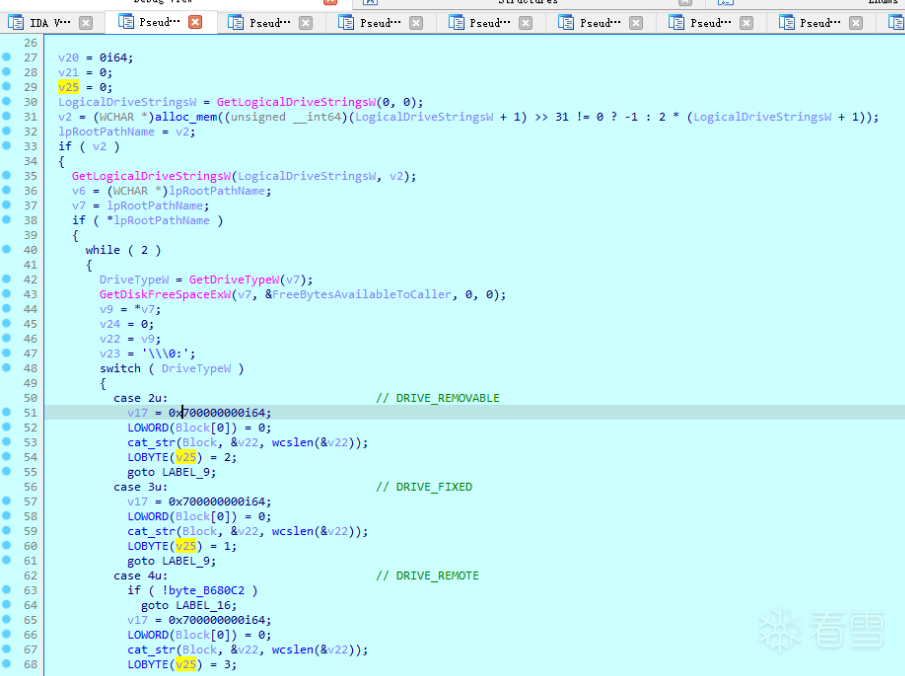Click LOWORD macro on line 52
The image size is (905, 676).
pos(148,428)
